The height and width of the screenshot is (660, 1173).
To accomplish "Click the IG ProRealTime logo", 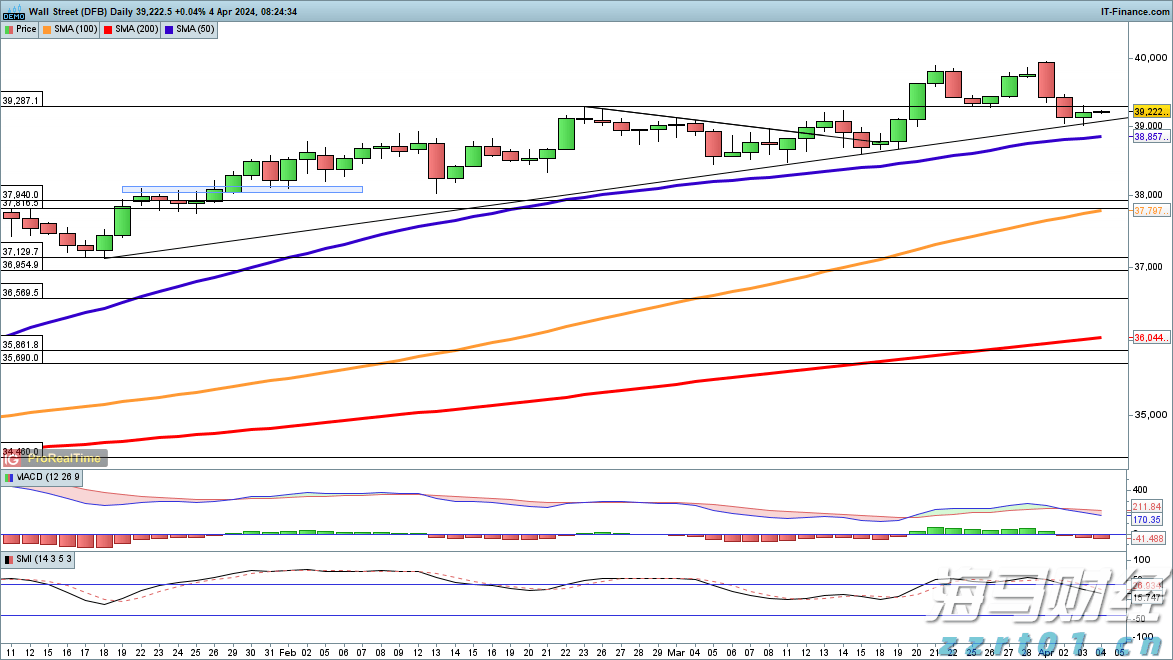I will (x=54, y=458).
